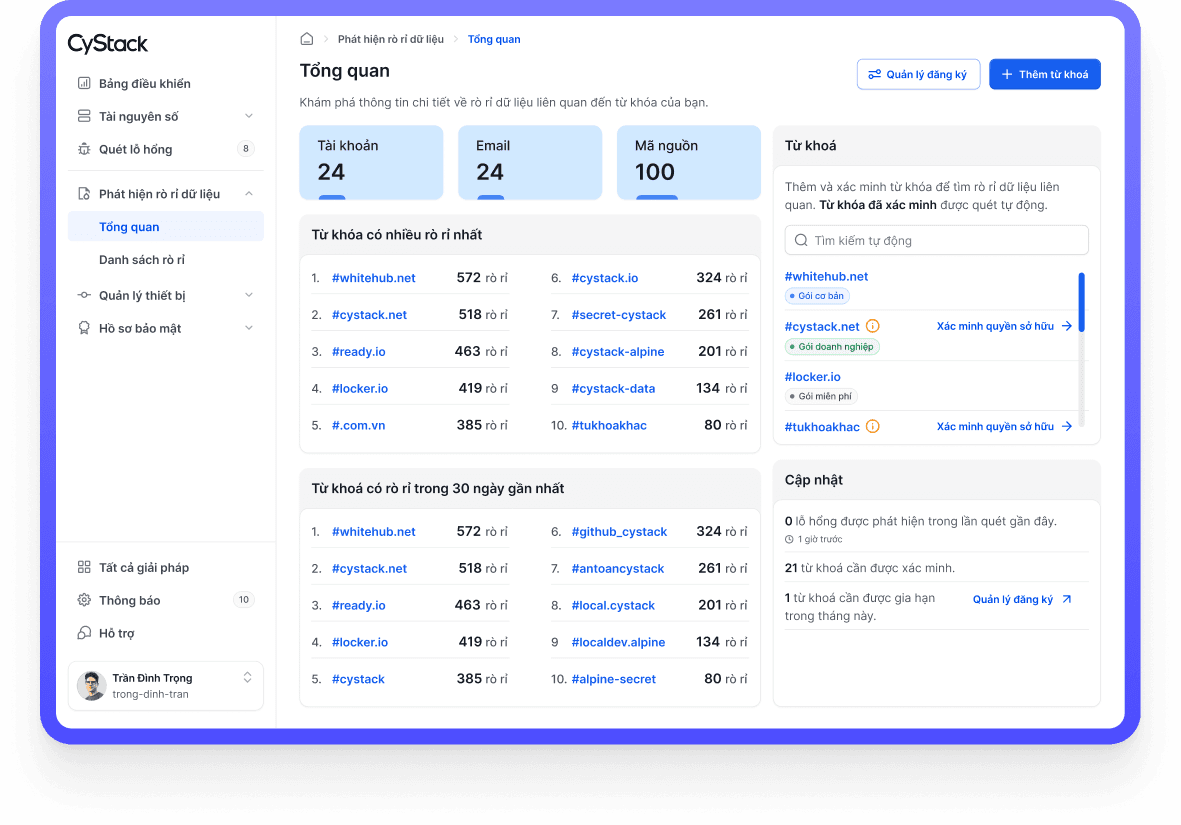Click the warning info icon beside #tukhoakhac
The height and width of the screenshot is (825, 1181).
coord(872,426)
